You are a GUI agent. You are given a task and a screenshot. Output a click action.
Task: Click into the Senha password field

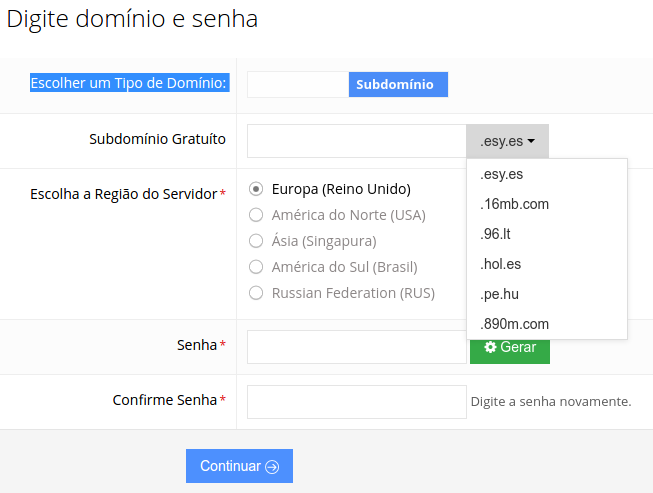pos(356,347)
